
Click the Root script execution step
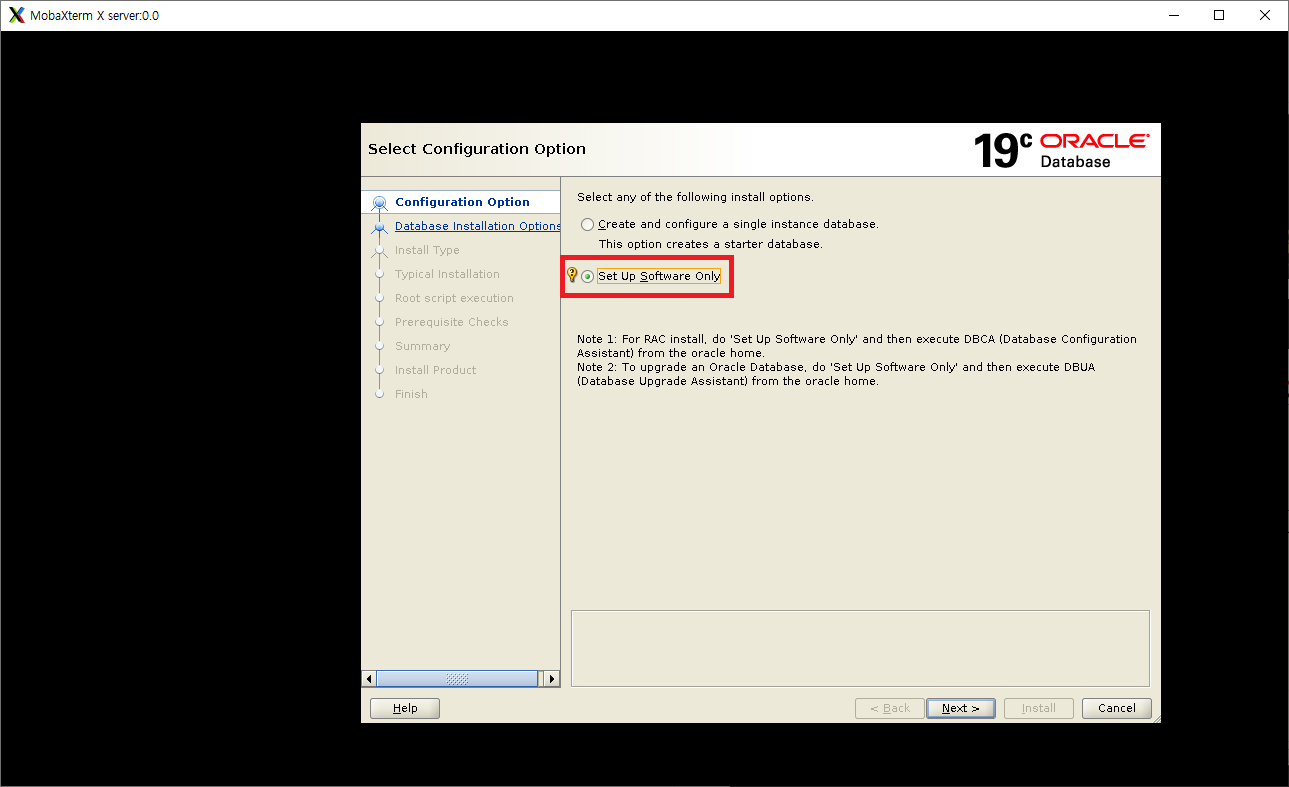(x=454, y=298)
